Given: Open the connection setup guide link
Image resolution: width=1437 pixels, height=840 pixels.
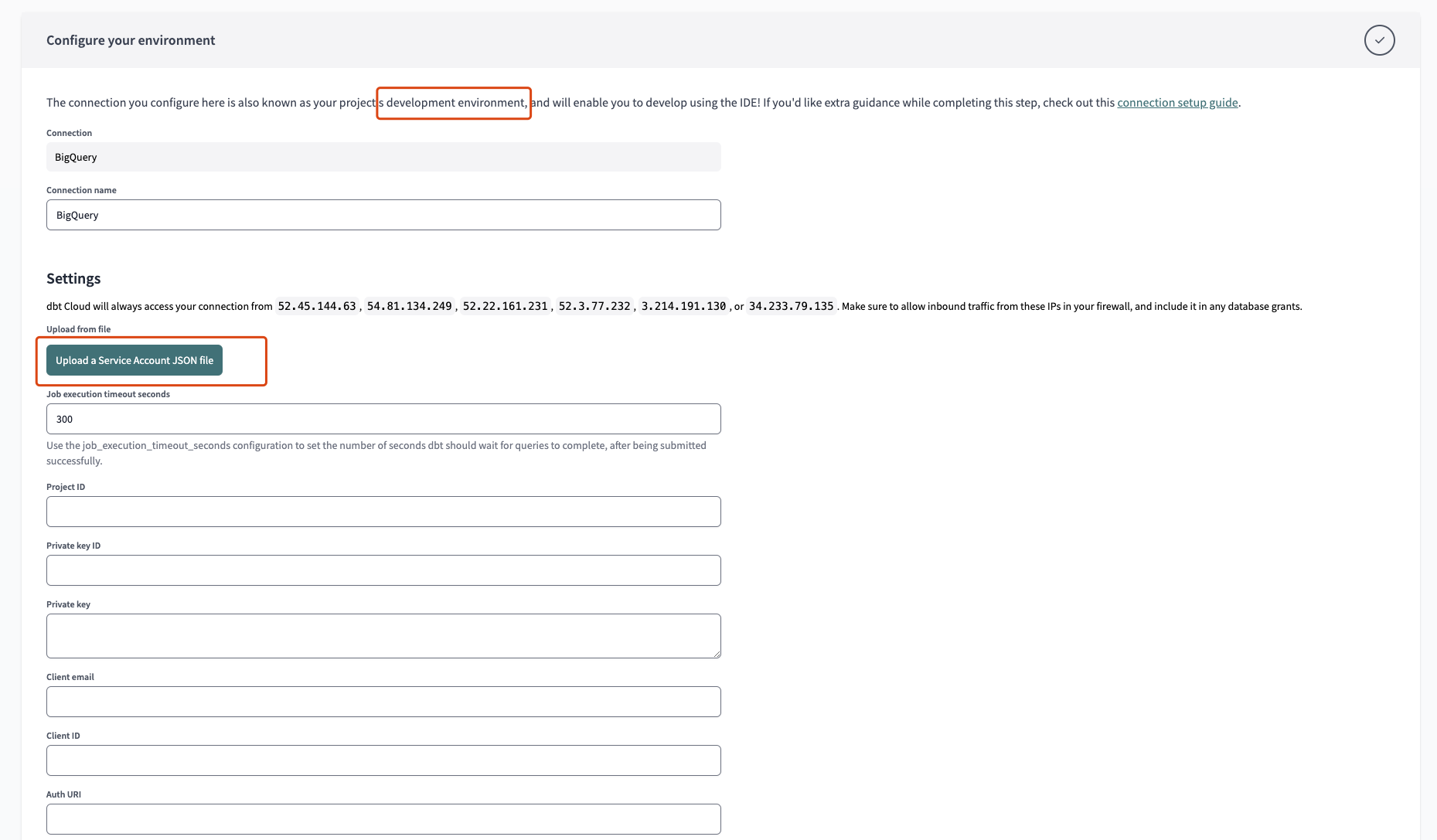Looking at the screenshot, I should (x=1177, y=103).
